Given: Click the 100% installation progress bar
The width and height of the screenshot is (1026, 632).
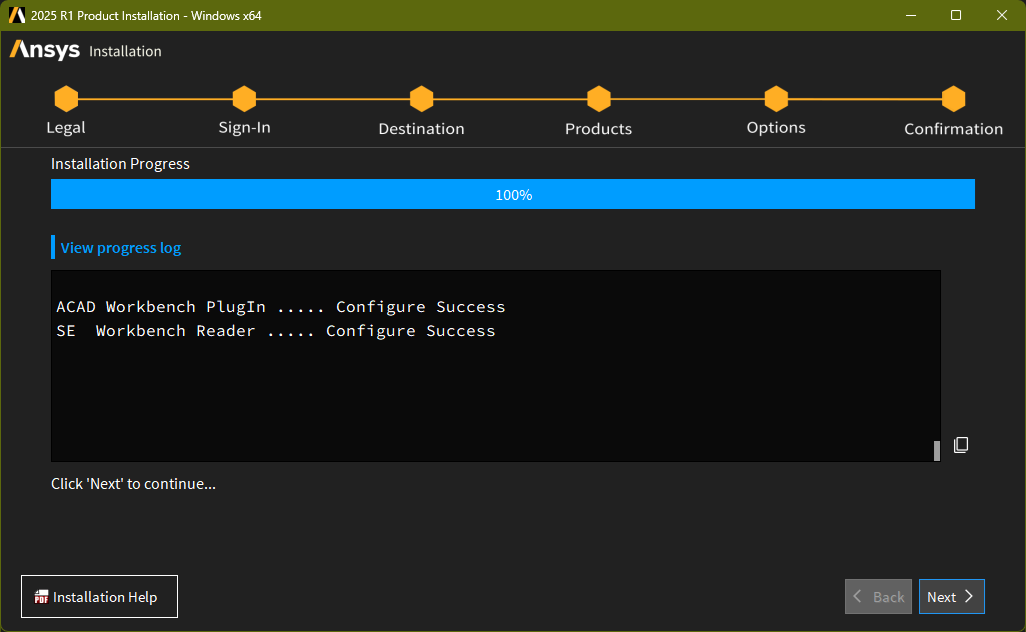Looking at the screenshot, I should [513, 195].
